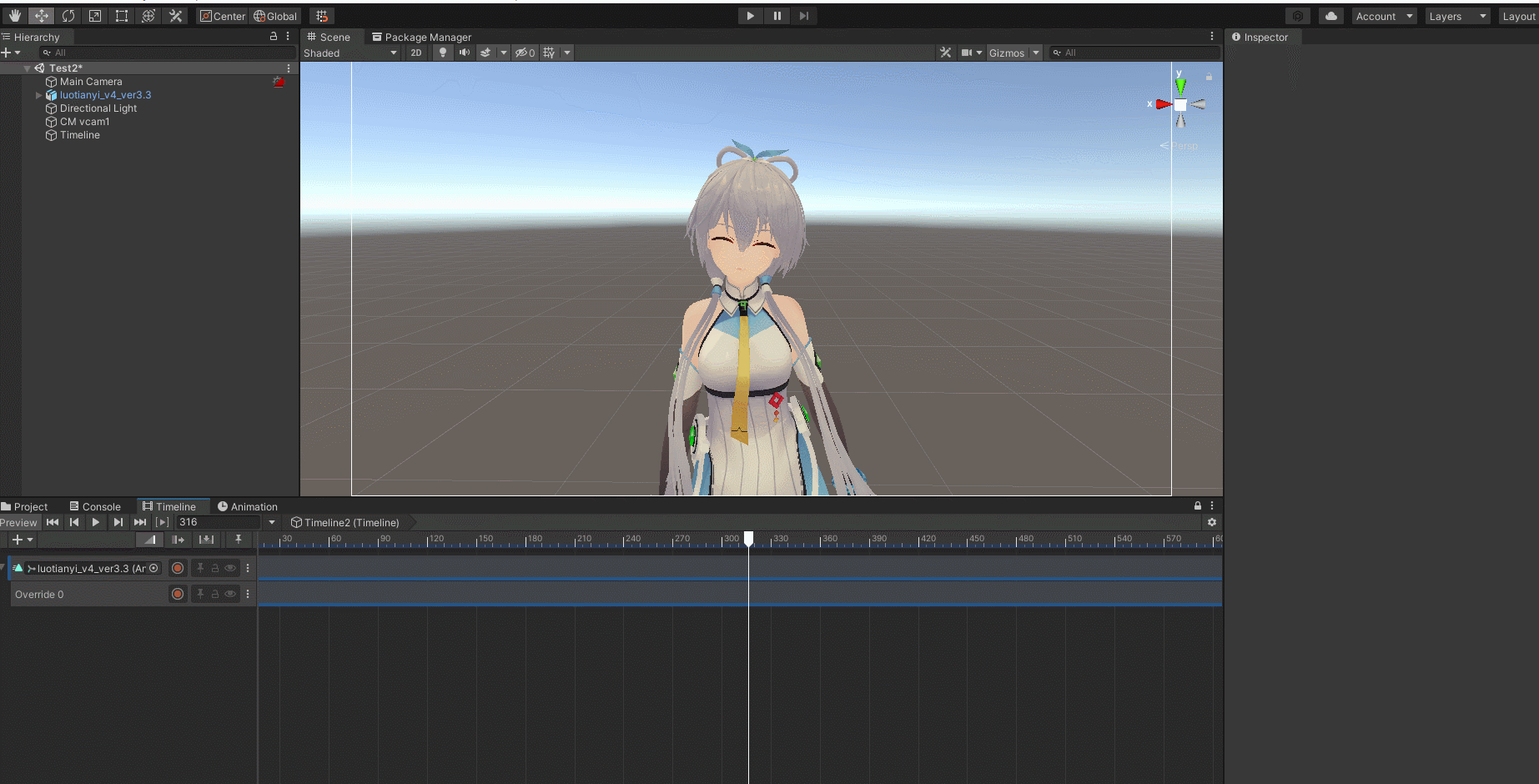Open the custom editor tools
This screenshot has height=784, width=1539.
pyautogui.click(x=175, y=16)
